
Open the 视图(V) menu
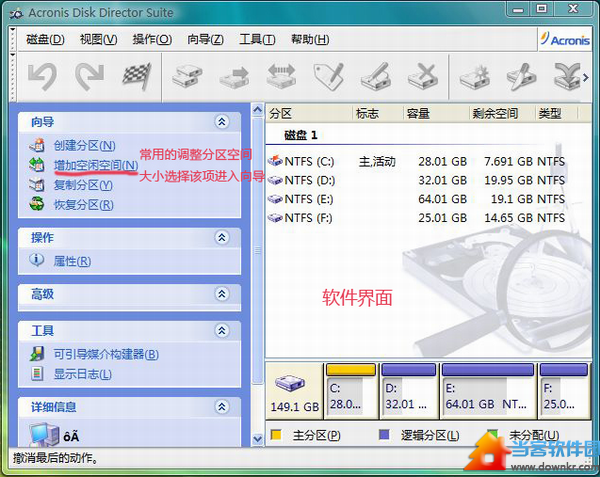click(x=98, y=39)
